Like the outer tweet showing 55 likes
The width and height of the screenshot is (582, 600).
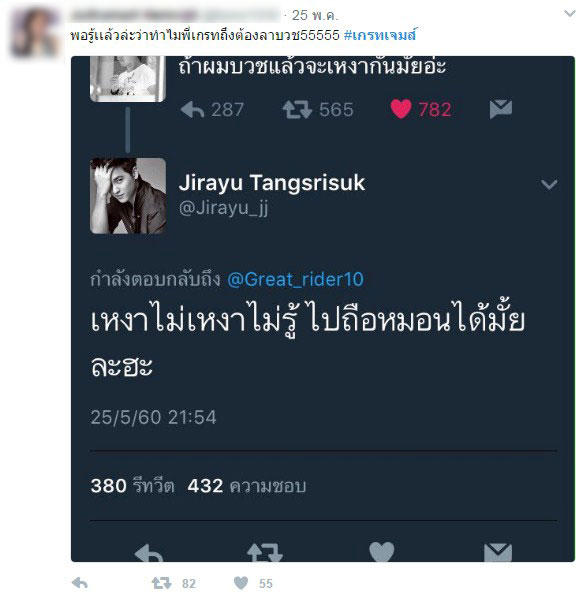(241, 583)
